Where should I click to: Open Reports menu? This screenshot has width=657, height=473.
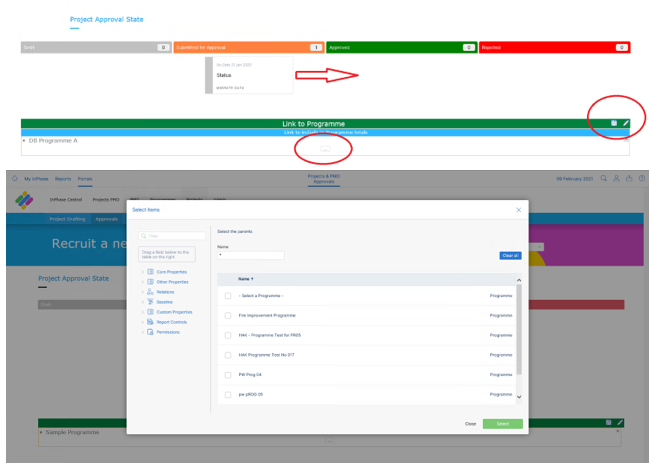[63, 179]
